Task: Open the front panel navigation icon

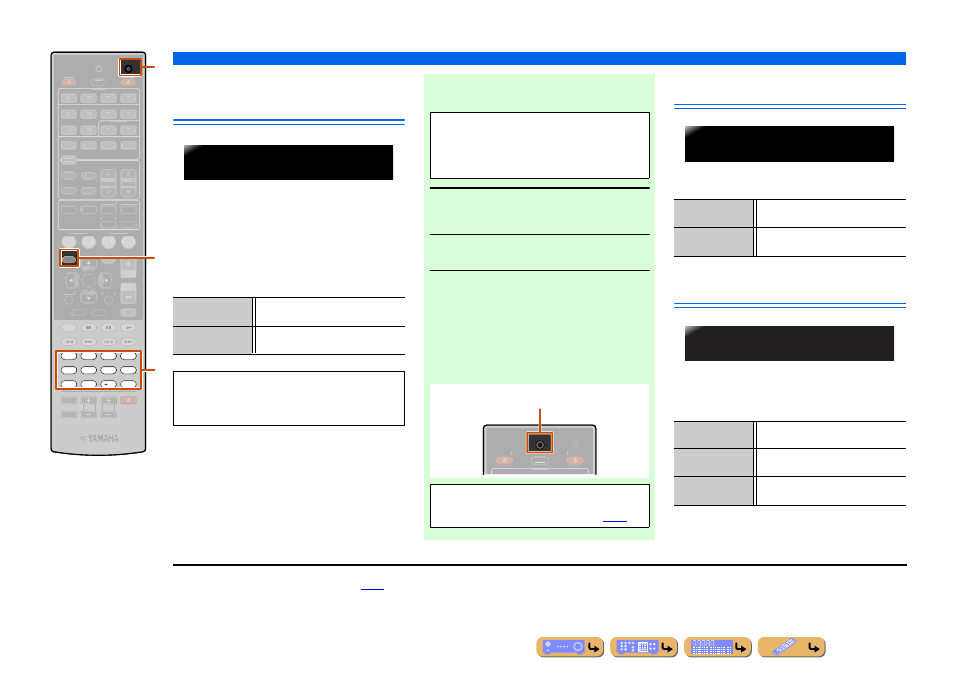Action: (570, 647)
